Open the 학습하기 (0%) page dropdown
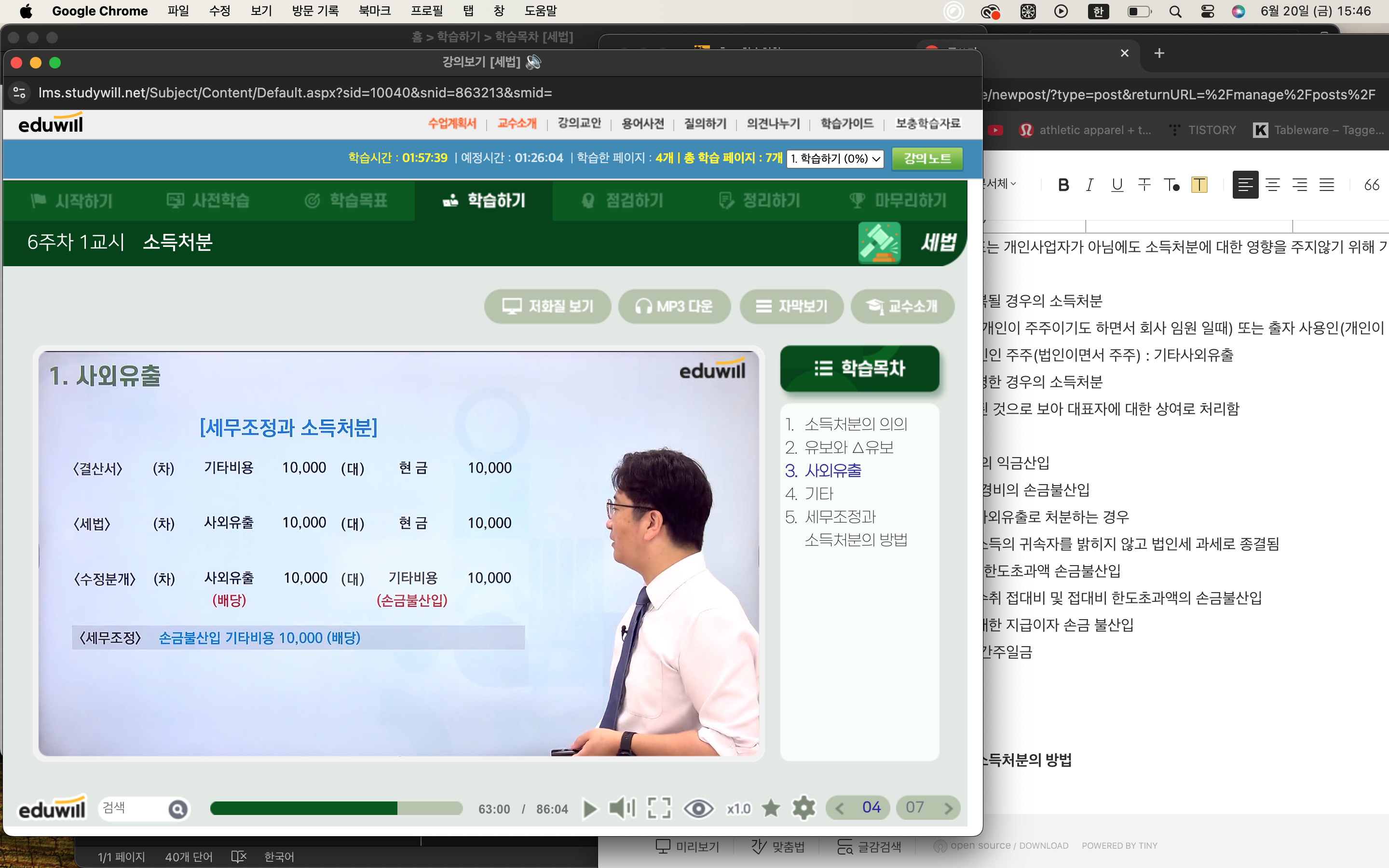The height and width of the screenshot is (868, 1389). pos(834,159)
